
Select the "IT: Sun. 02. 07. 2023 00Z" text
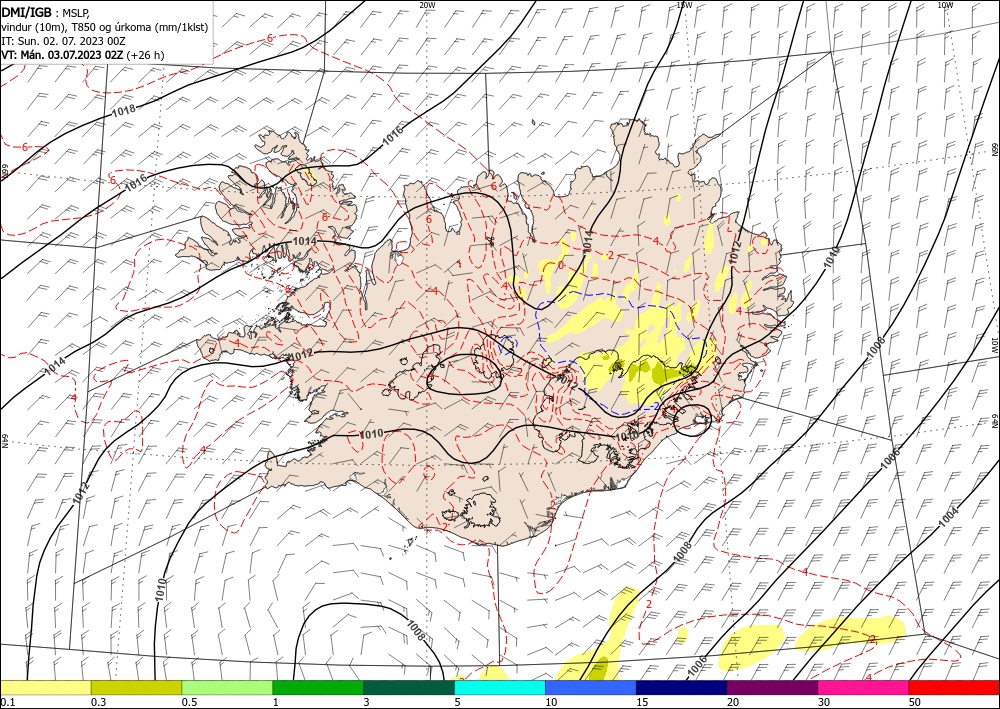pos(63,41)
